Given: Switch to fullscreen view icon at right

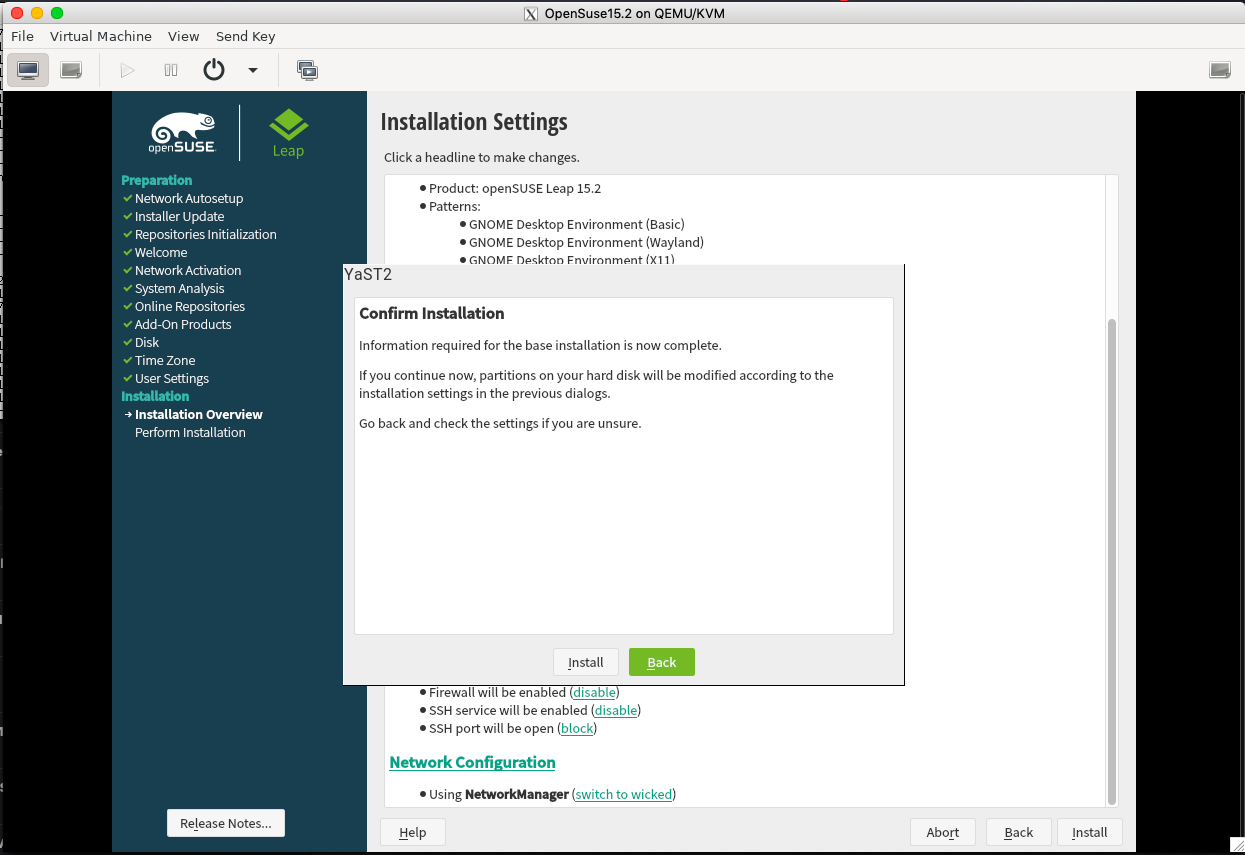Looking at the screenshot, I should coord(1220,70).
